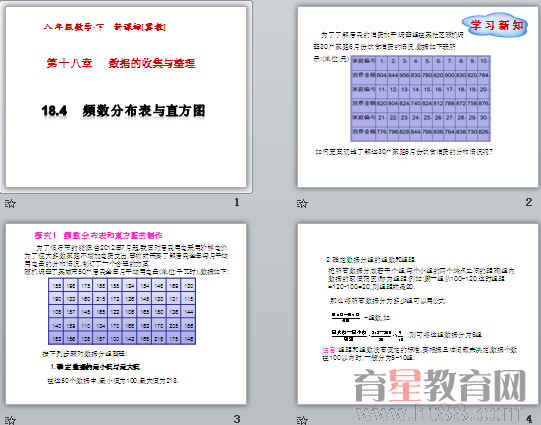Select slide 2 with the purple data table
The height and width of the screenshot is (425, 541).
point(418,97)
